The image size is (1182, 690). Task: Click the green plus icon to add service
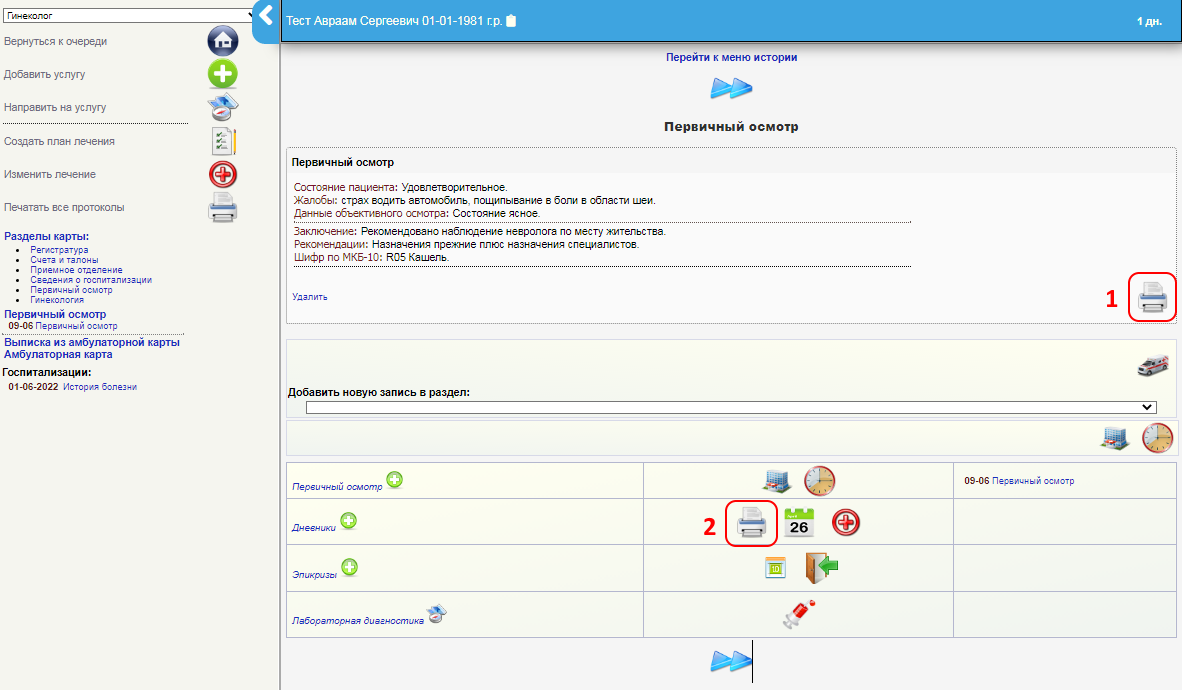coord(222,74)
